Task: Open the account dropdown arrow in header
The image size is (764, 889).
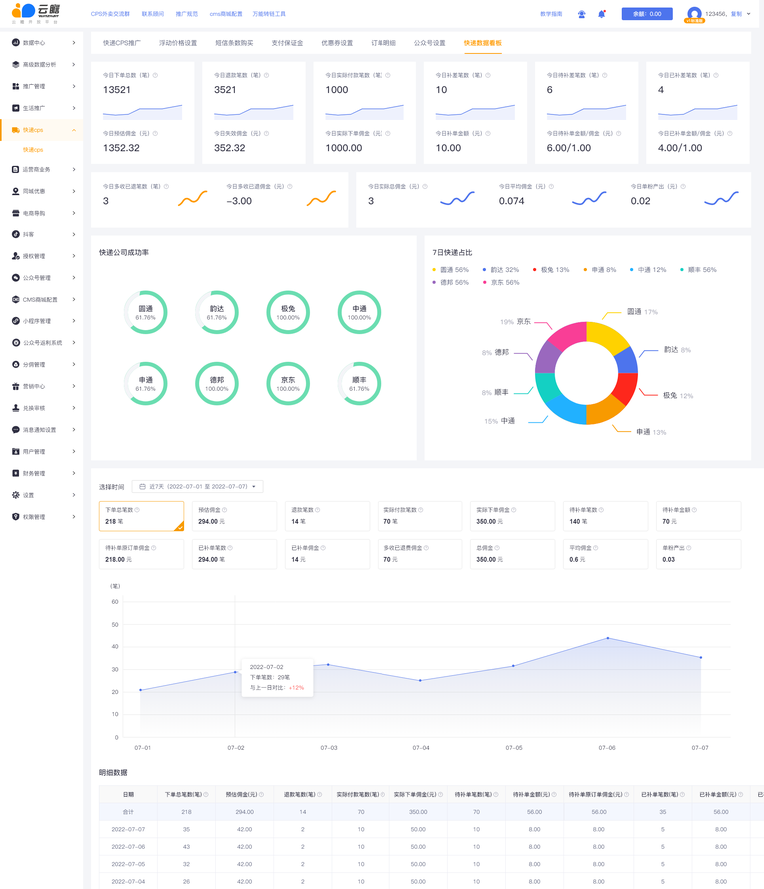Action: click(x=749, y=14)
